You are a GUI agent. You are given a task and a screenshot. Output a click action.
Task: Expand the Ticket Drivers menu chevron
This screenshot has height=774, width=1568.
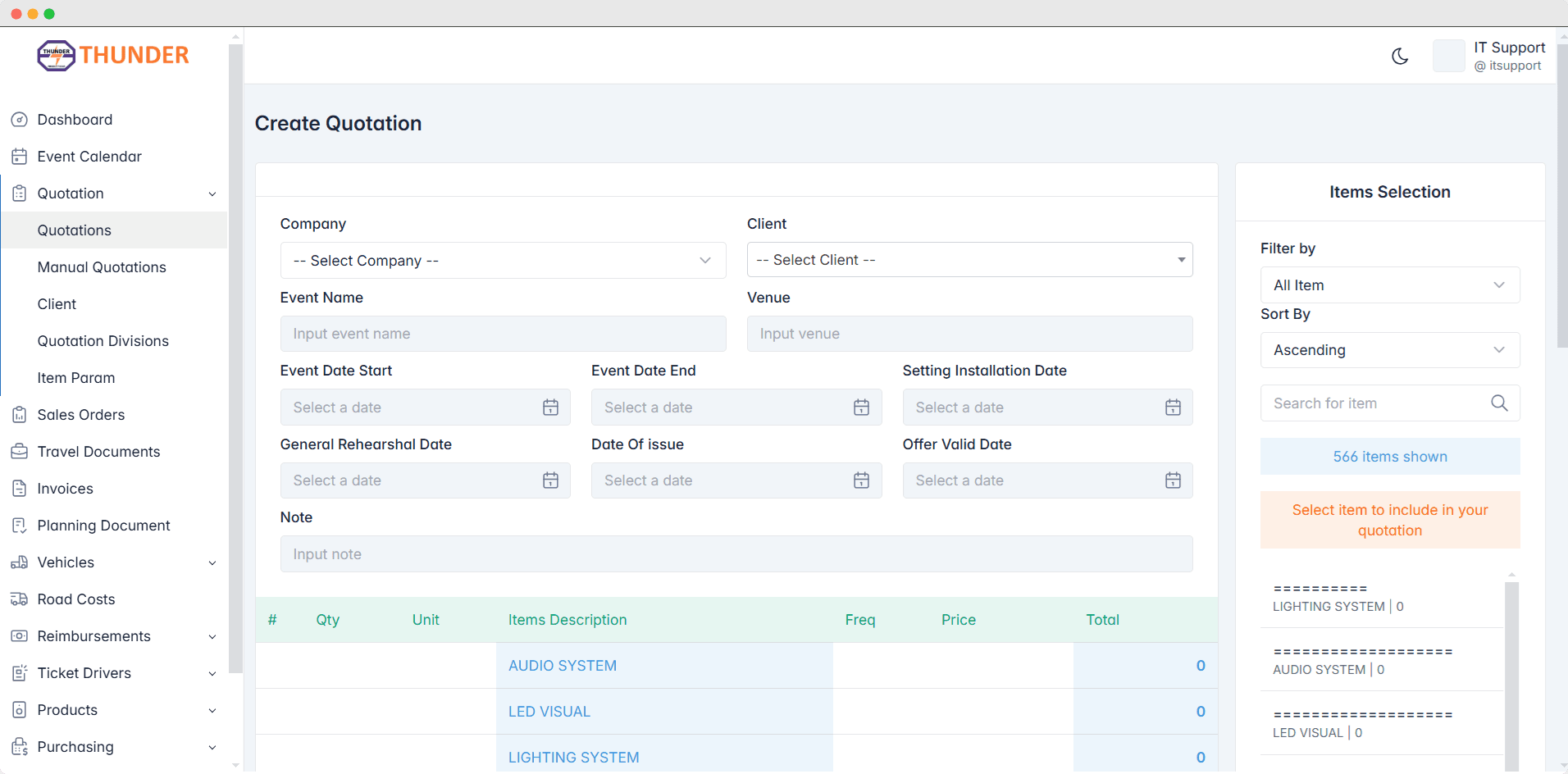click(x=212, y=674)
